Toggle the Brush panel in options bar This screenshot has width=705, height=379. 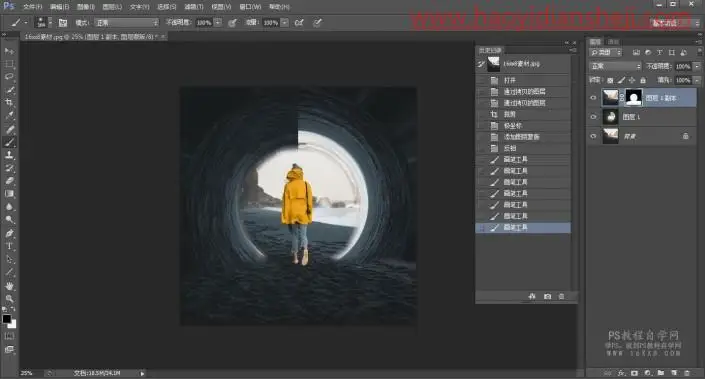62,23
